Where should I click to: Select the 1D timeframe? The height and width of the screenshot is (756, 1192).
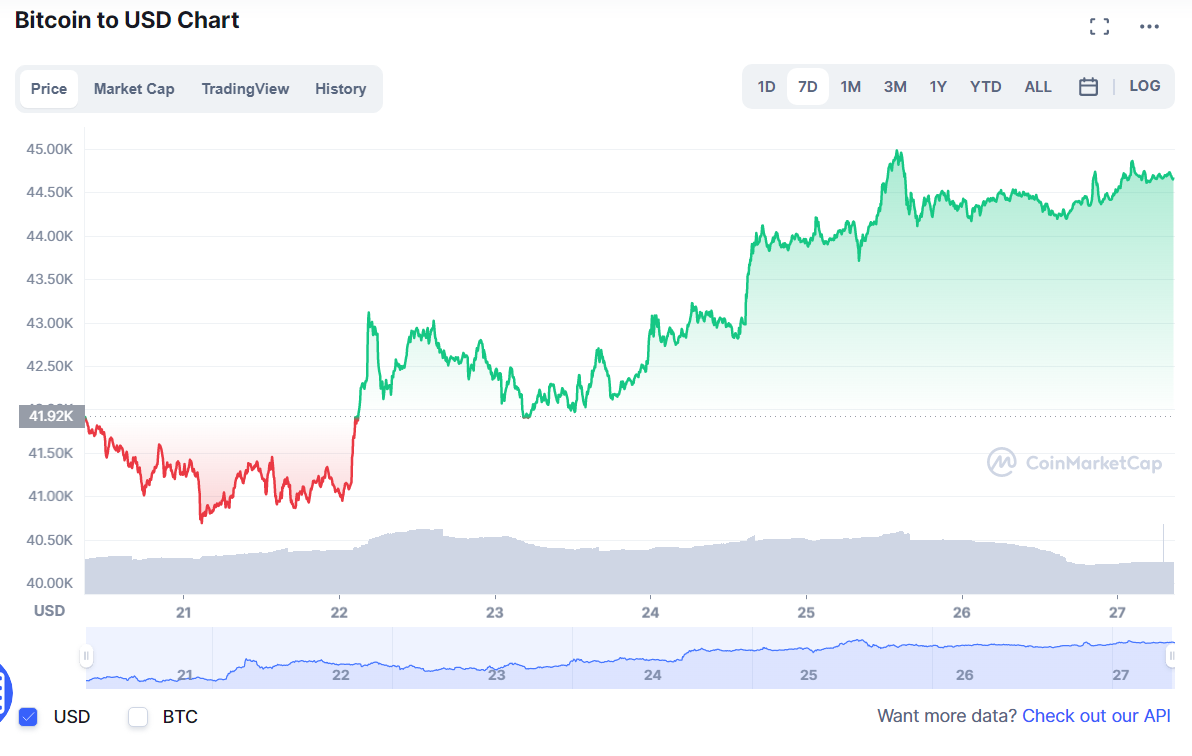[x=766, y=87]
